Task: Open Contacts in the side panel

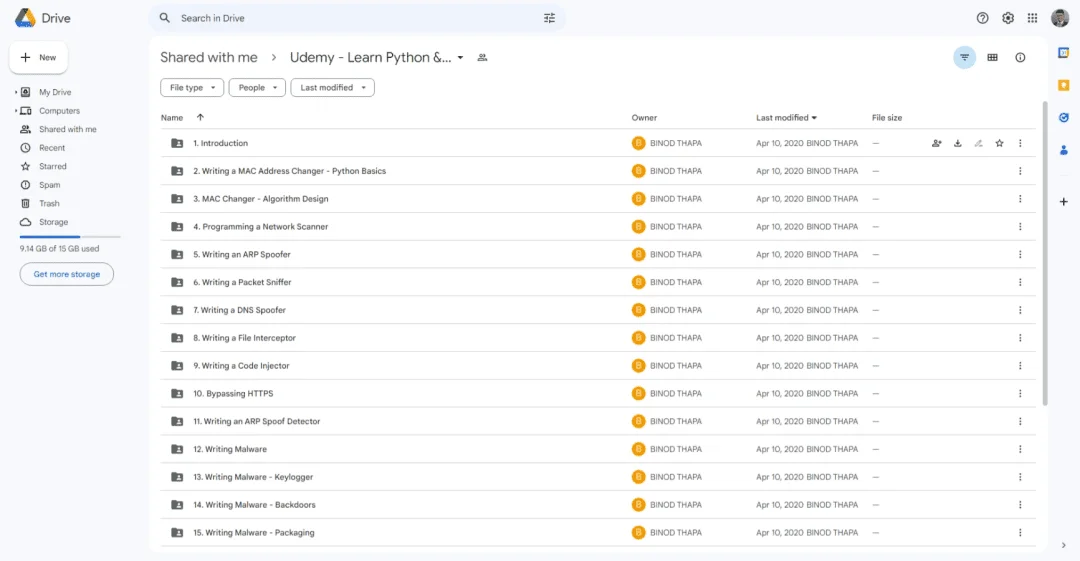Action: tap(1063, 150)
